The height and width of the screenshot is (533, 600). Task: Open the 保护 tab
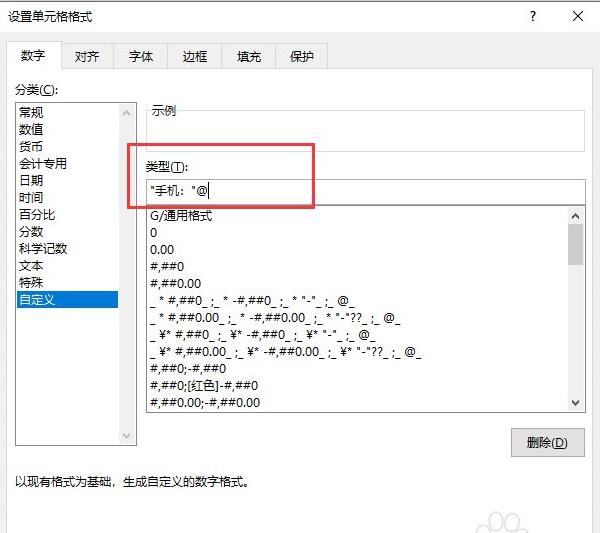tap(302, 57)
